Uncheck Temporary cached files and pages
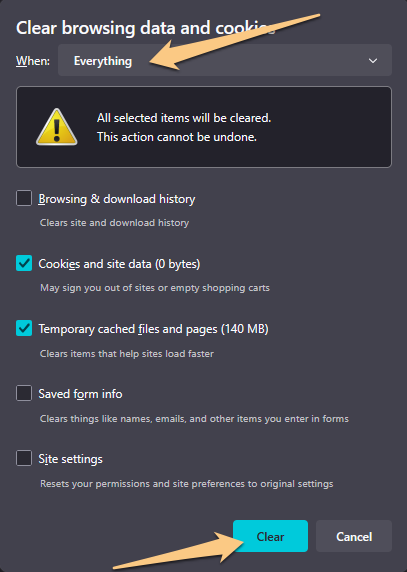 point(24,328)
